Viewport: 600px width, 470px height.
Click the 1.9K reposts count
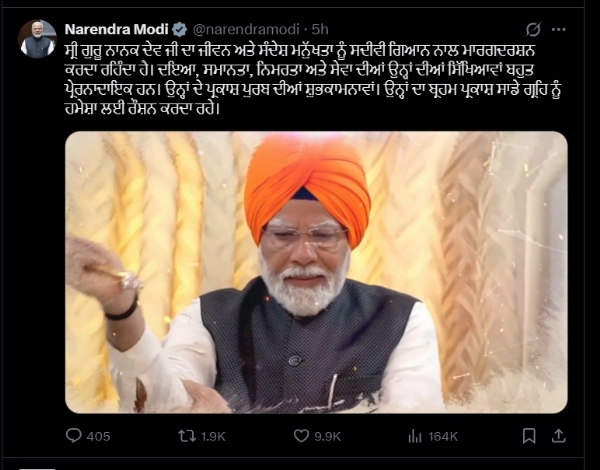[x=213, y=436]
